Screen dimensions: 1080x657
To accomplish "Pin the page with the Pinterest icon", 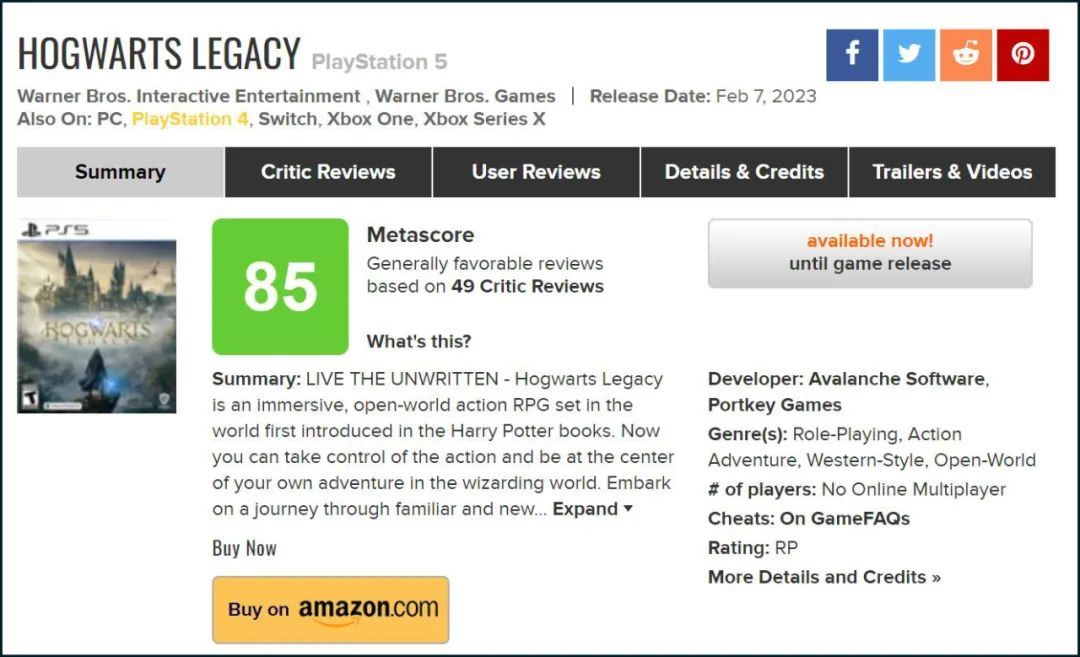I will (1023, 55).
